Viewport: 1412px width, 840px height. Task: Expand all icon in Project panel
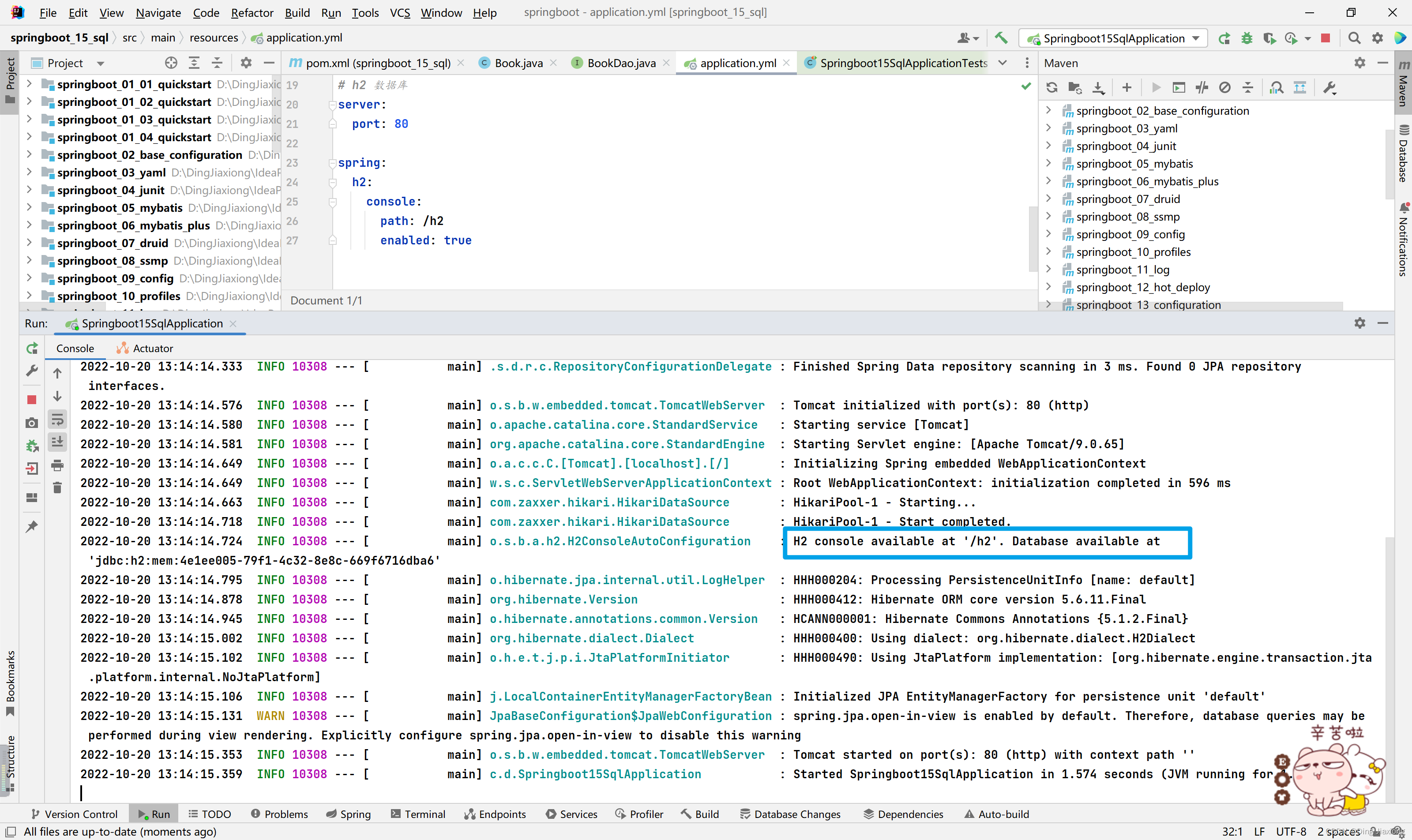click(194, 63)
